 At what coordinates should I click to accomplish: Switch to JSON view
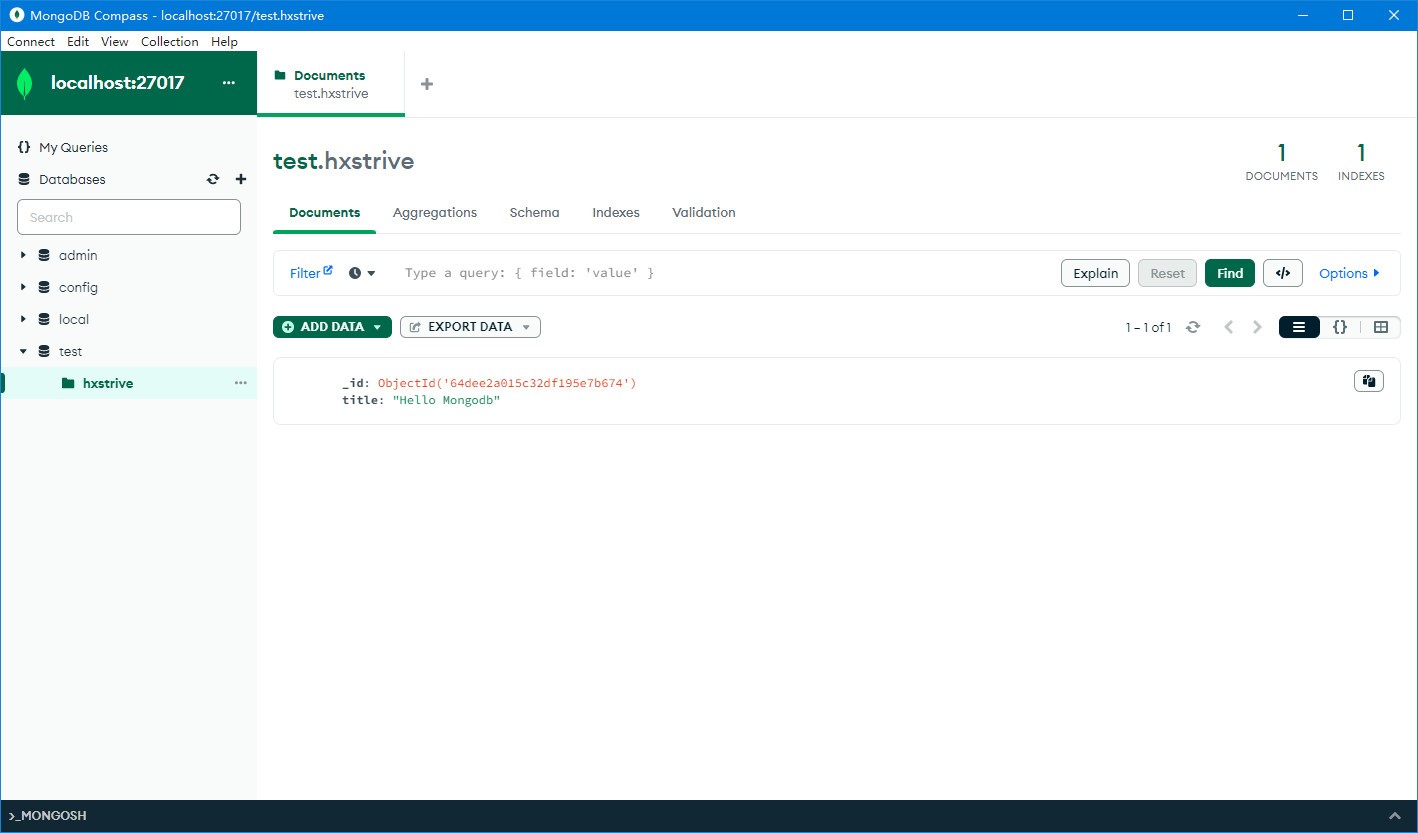click(x=1340, y=327)
